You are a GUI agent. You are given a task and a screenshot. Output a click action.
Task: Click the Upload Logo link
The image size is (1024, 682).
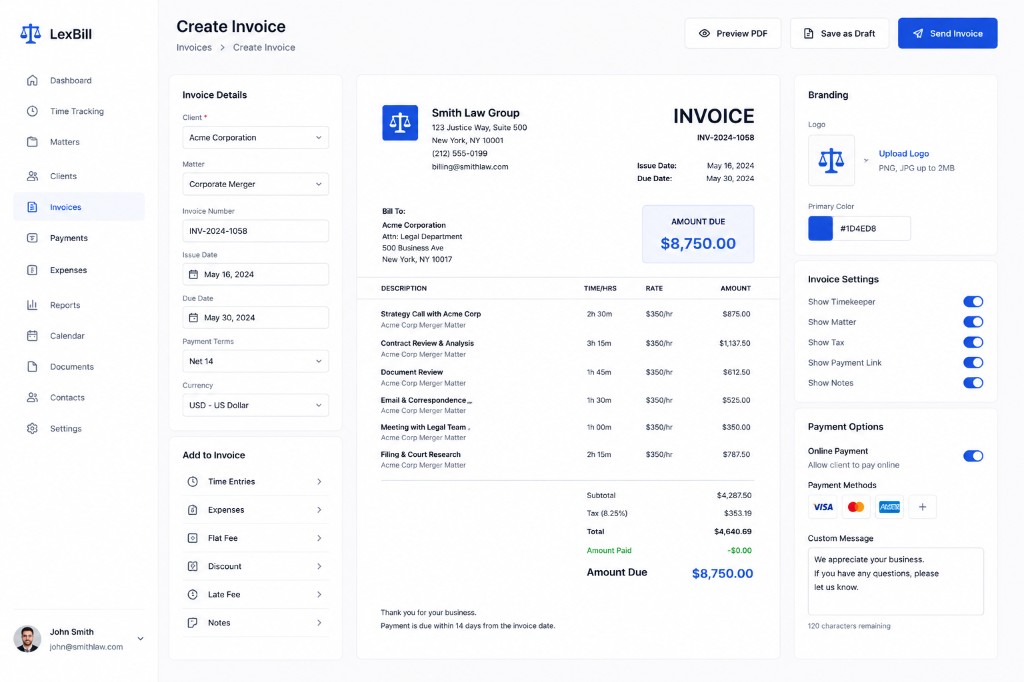click(x=904, y=154)
